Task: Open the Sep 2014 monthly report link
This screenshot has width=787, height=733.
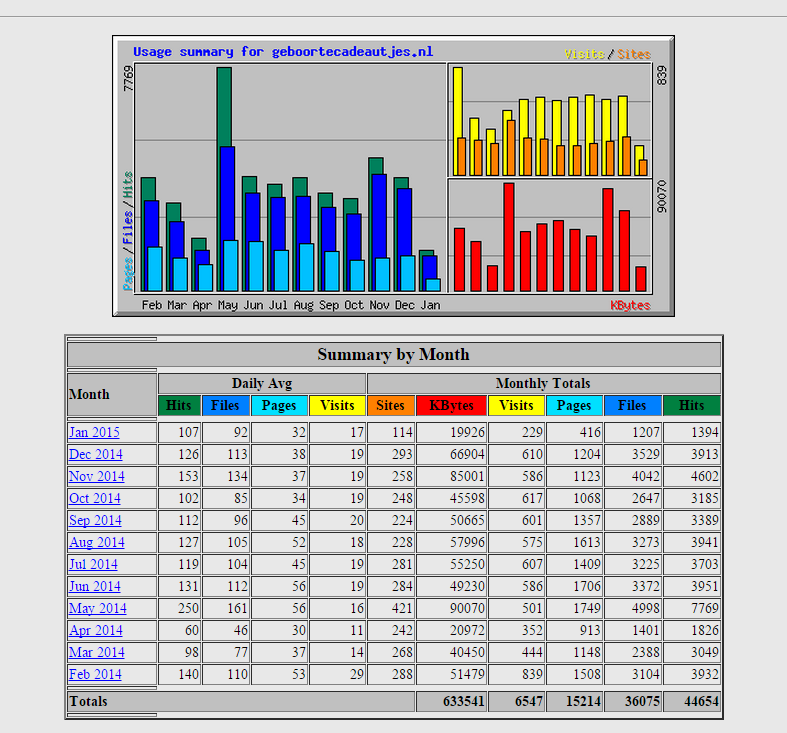Action: [95, 521]
